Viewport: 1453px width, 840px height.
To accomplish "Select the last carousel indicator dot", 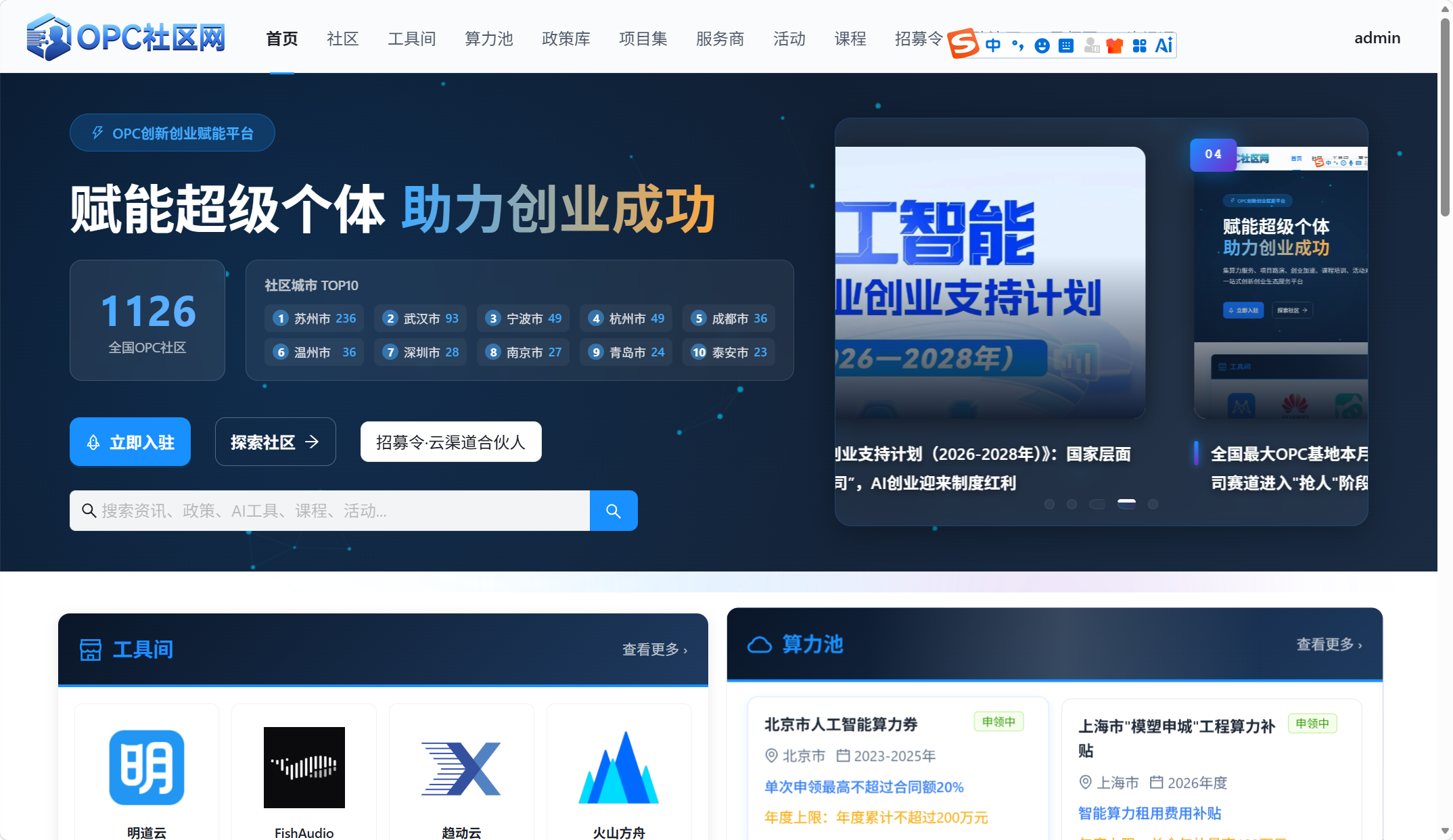I will click(x=1153, y=504).
